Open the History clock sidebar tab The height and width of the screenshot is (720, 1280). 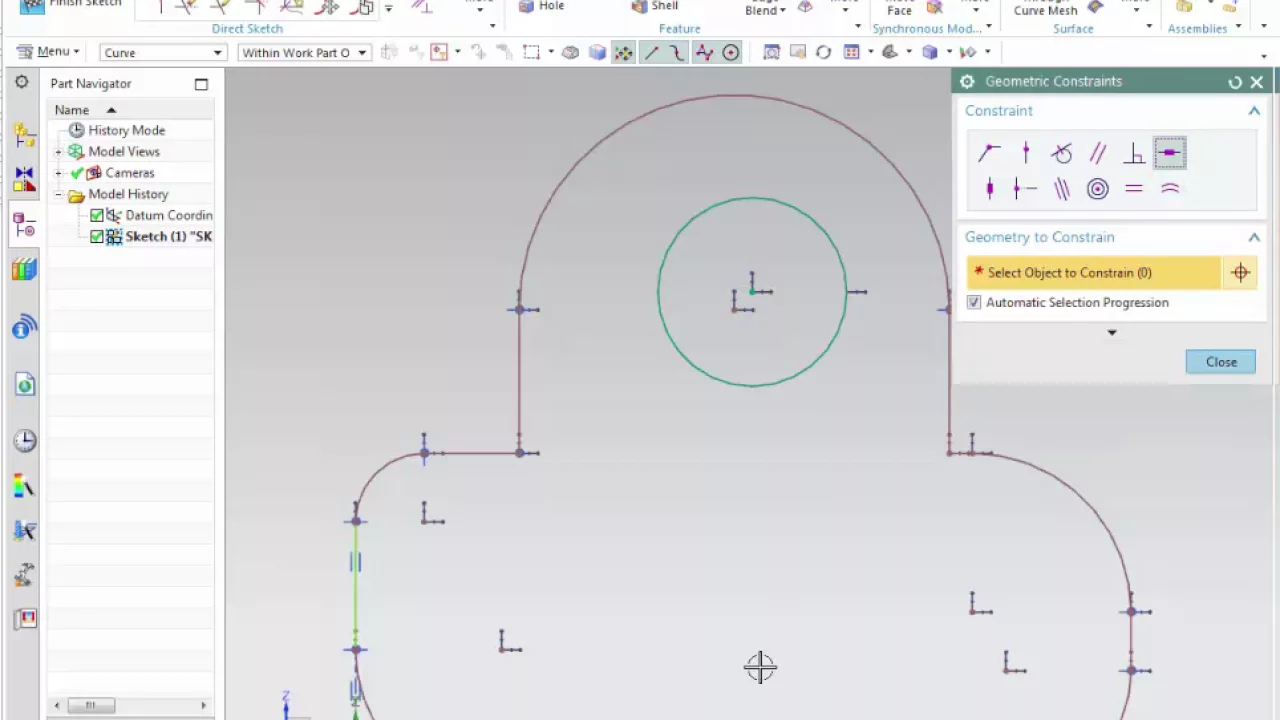[x=24, y=441]
